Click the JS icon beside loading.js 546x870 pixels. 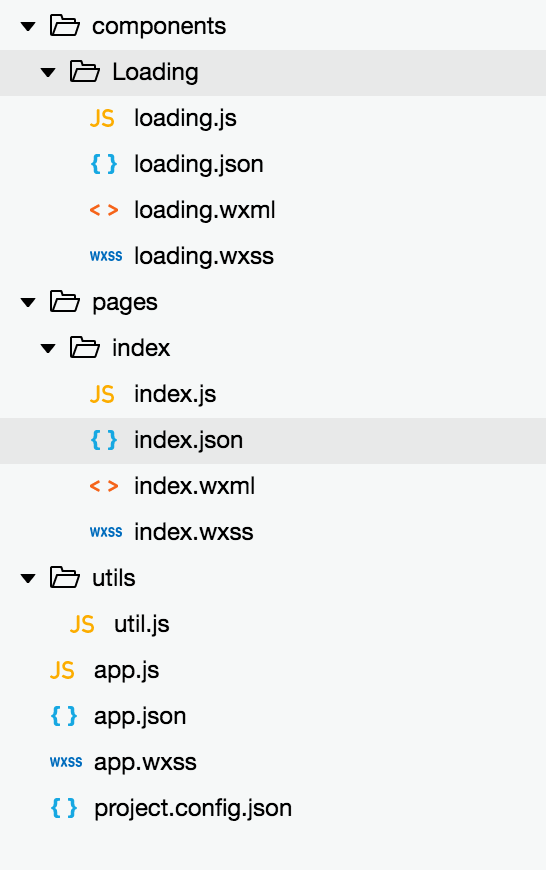click(102, 118)
